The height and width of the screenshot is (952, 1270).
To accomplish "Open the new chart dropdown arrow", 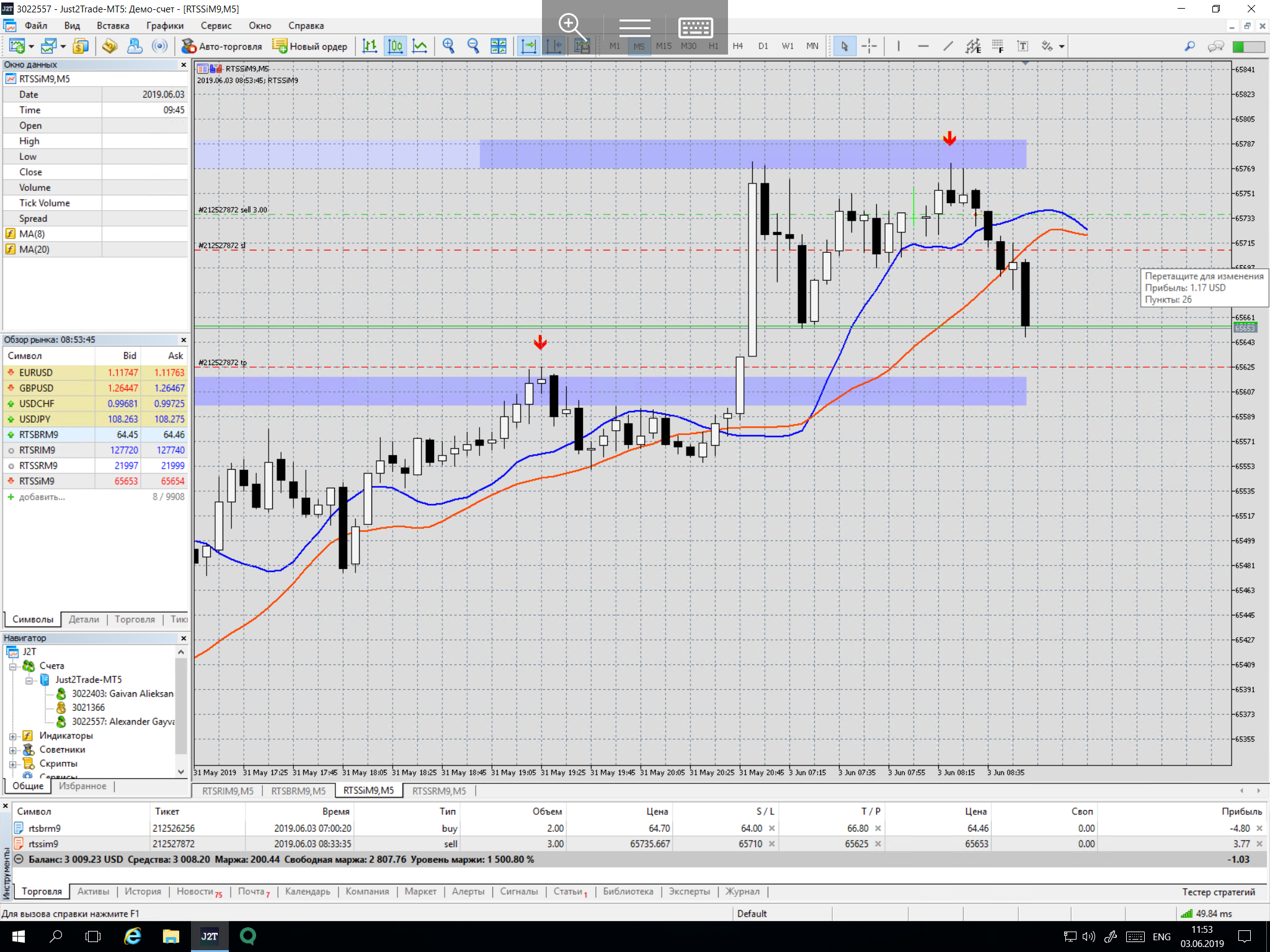I will point(31,46).
